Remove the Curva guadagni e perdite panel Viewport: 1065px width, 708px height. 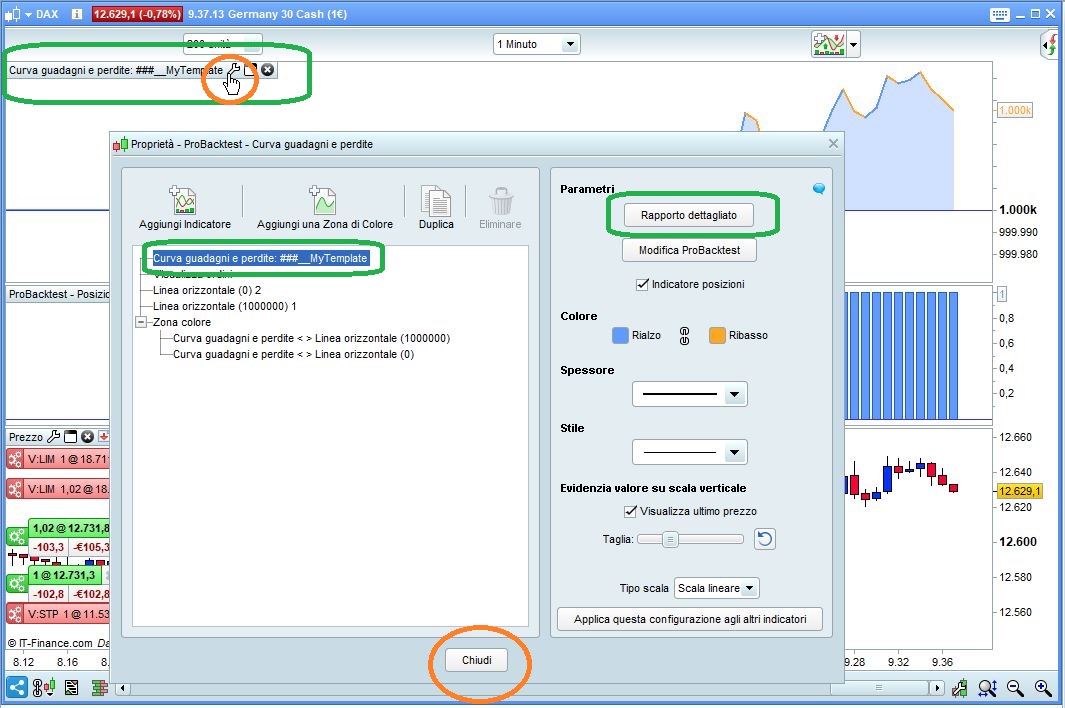(268, 69)
